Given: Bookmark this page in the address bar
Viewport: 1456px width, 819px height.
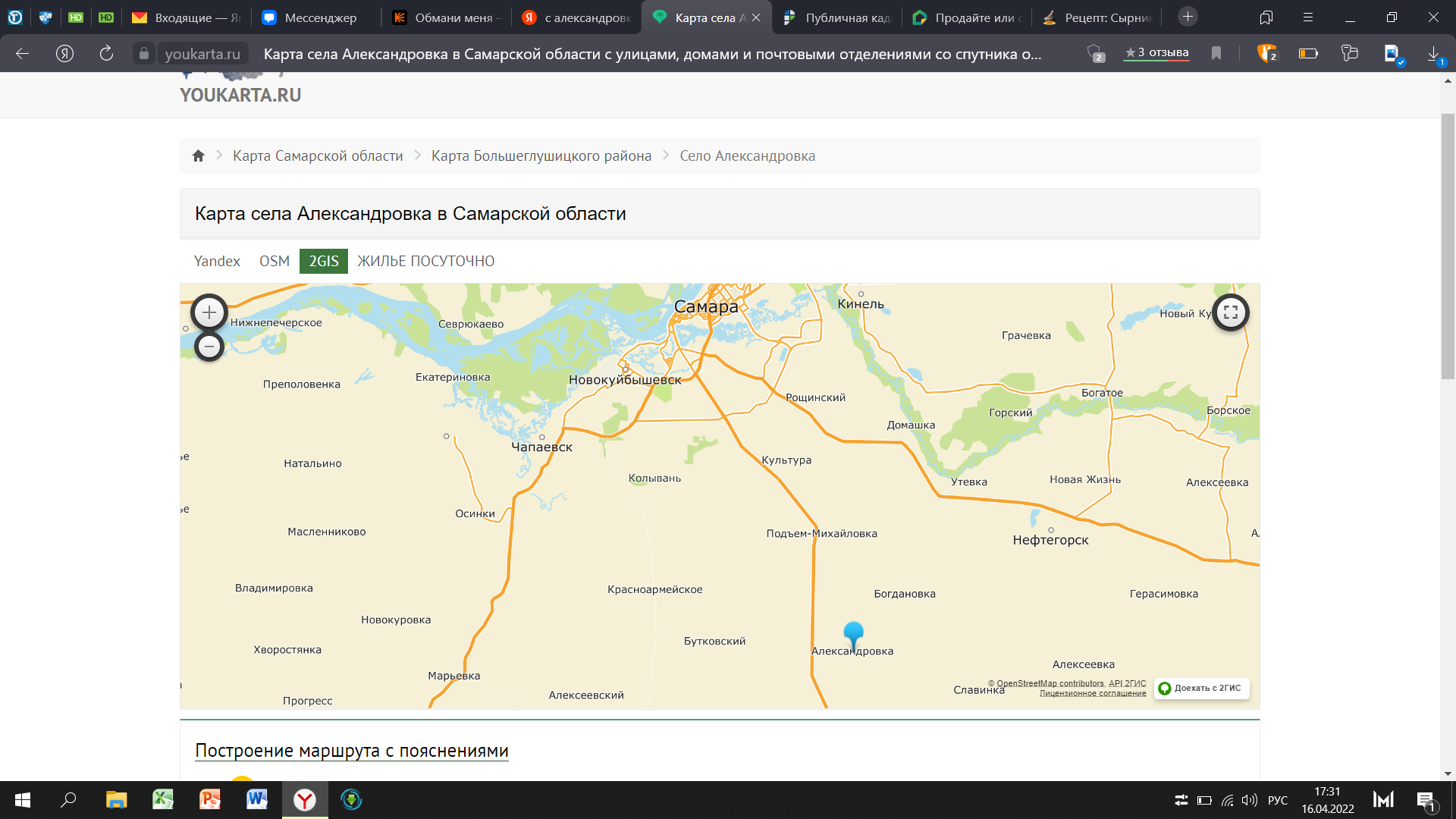Looking at the screenshot, I should (1216, 53).
